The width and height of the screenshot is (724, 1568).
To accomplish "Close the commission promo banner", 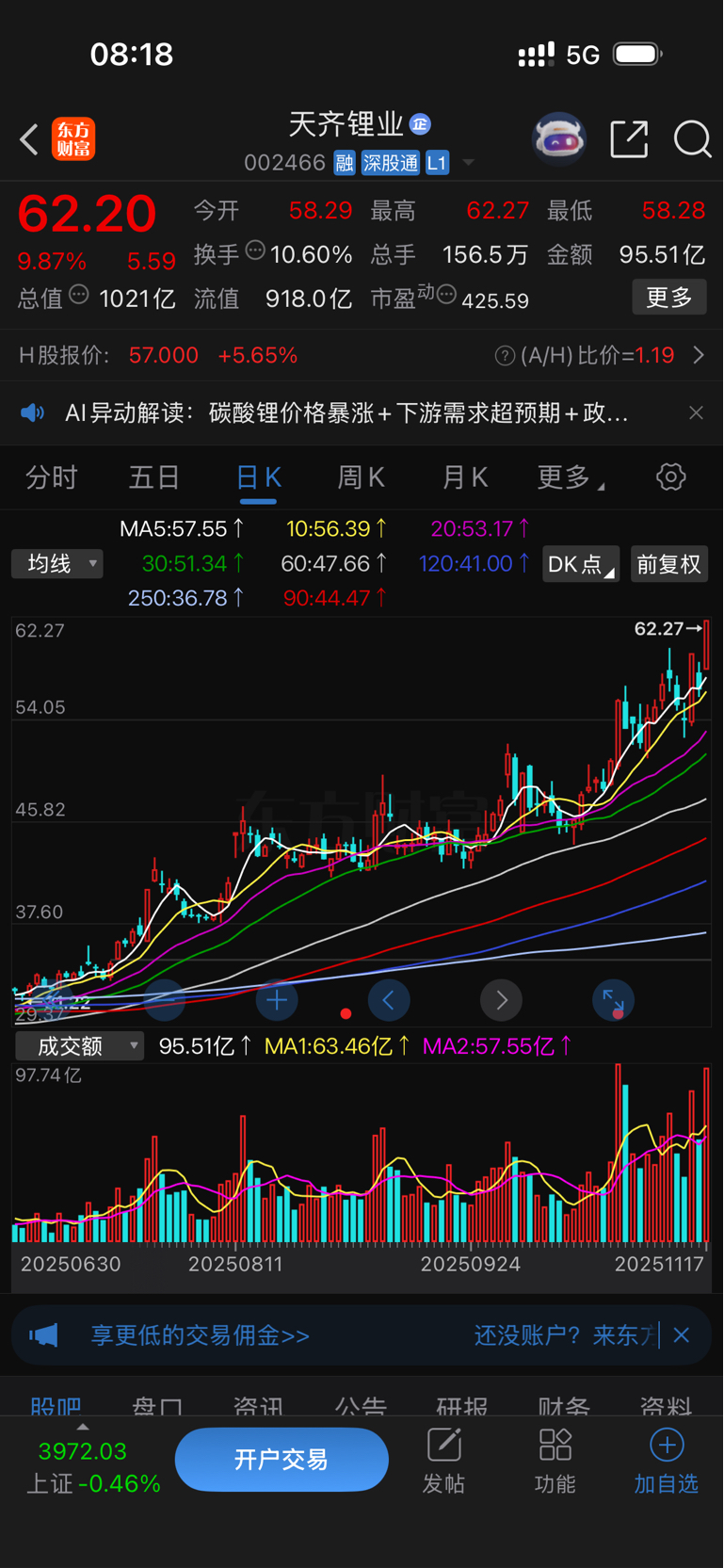I will point(682,1335).
